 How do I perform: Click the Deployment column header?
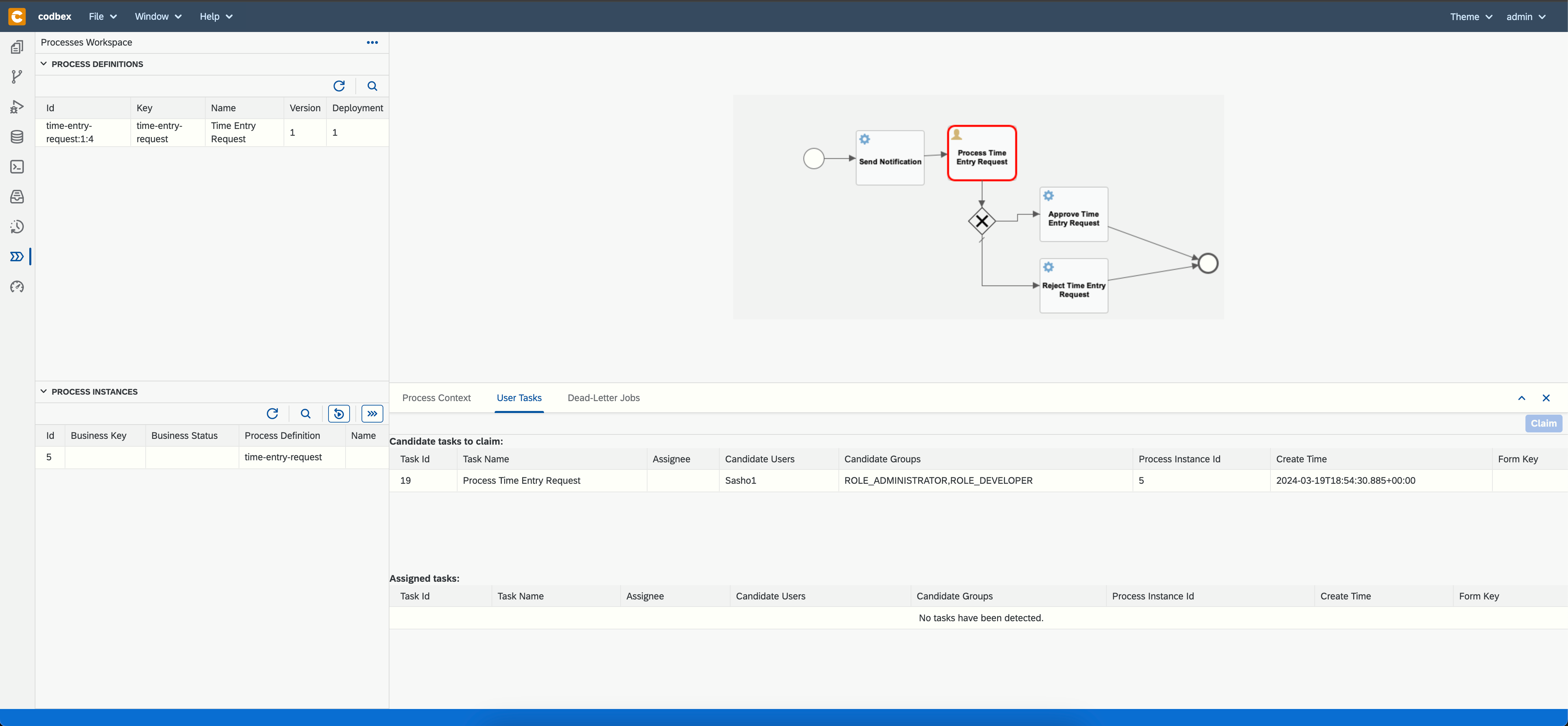click(x=357, y=108)
